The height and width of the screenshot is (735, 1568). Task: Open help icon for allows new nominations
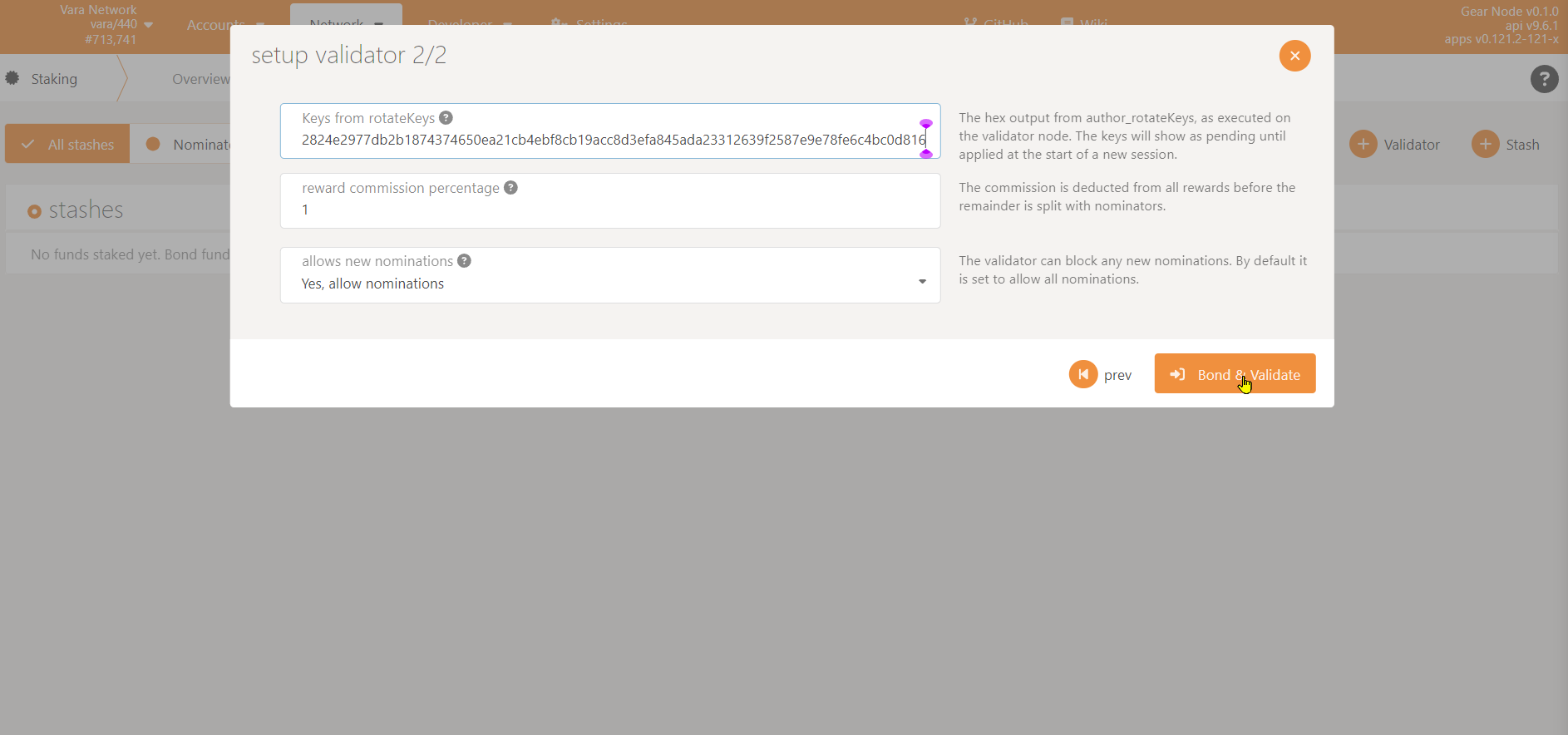click(465, 261)
